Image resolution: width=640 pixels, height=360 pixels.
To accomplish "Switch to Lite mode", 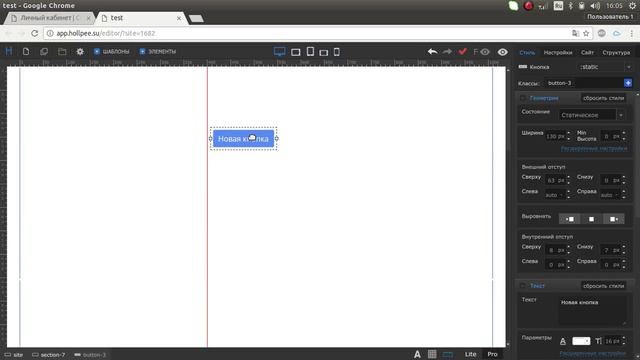I will point(471,354).
